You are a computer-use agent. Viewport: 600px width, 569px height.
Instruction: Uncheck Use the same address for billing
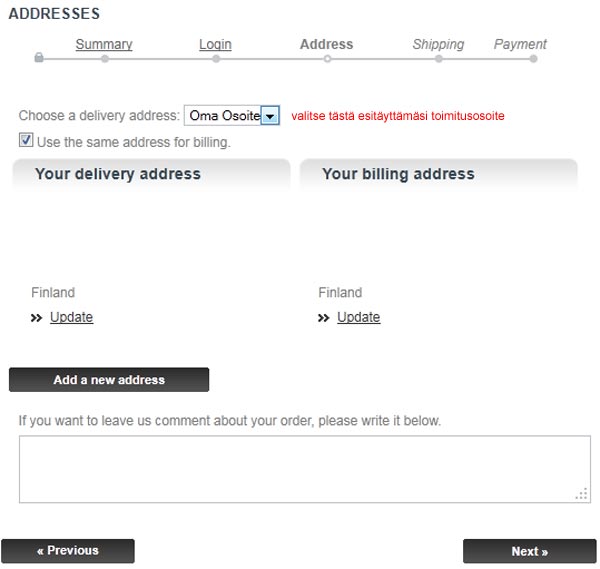pyautogui.click(x=26, y=140)
